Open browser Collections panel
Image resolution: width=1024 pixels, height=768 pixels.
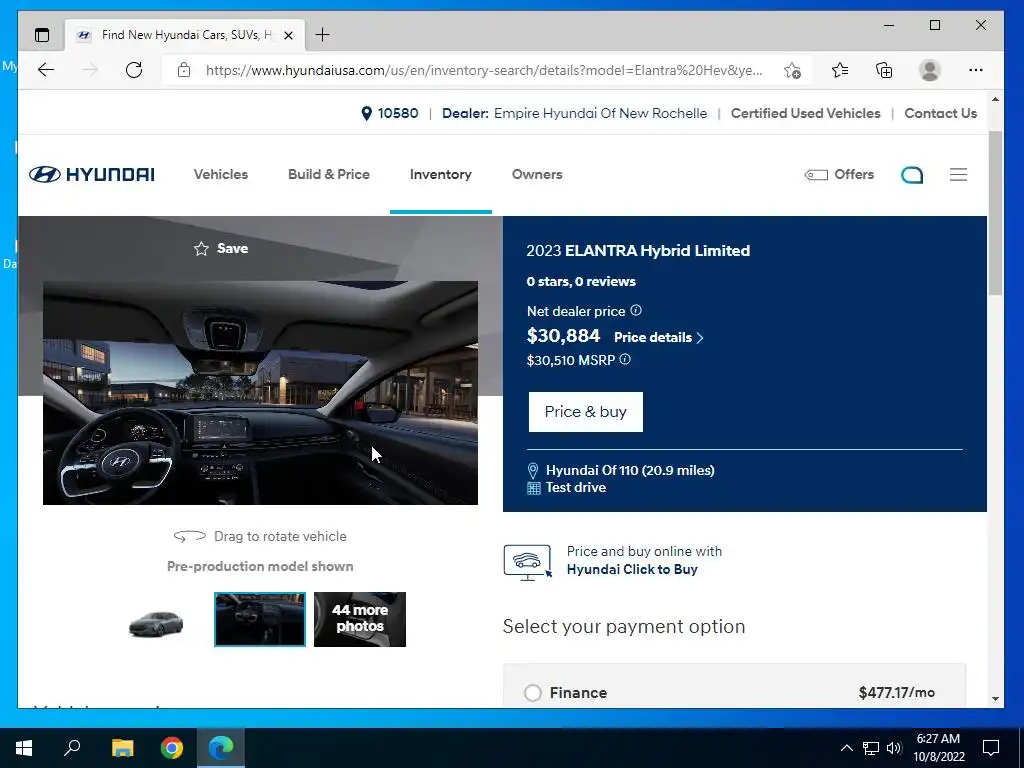click(884, 70)
